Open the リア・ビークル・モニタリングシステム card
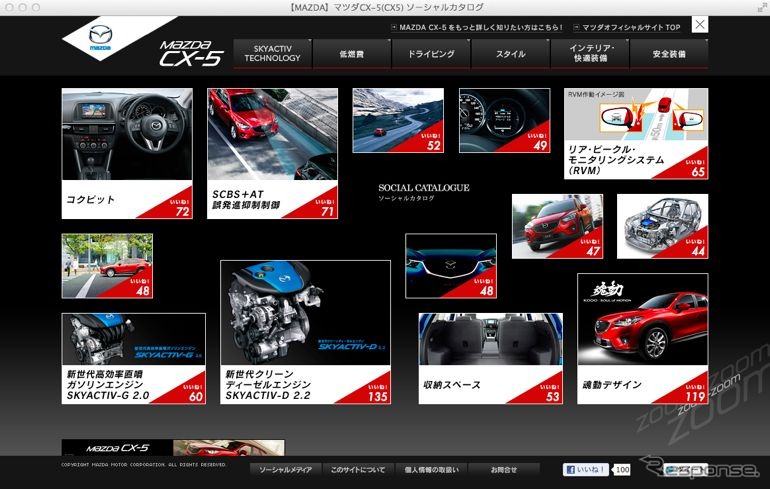Screen dimensions: 770x489 636,134
